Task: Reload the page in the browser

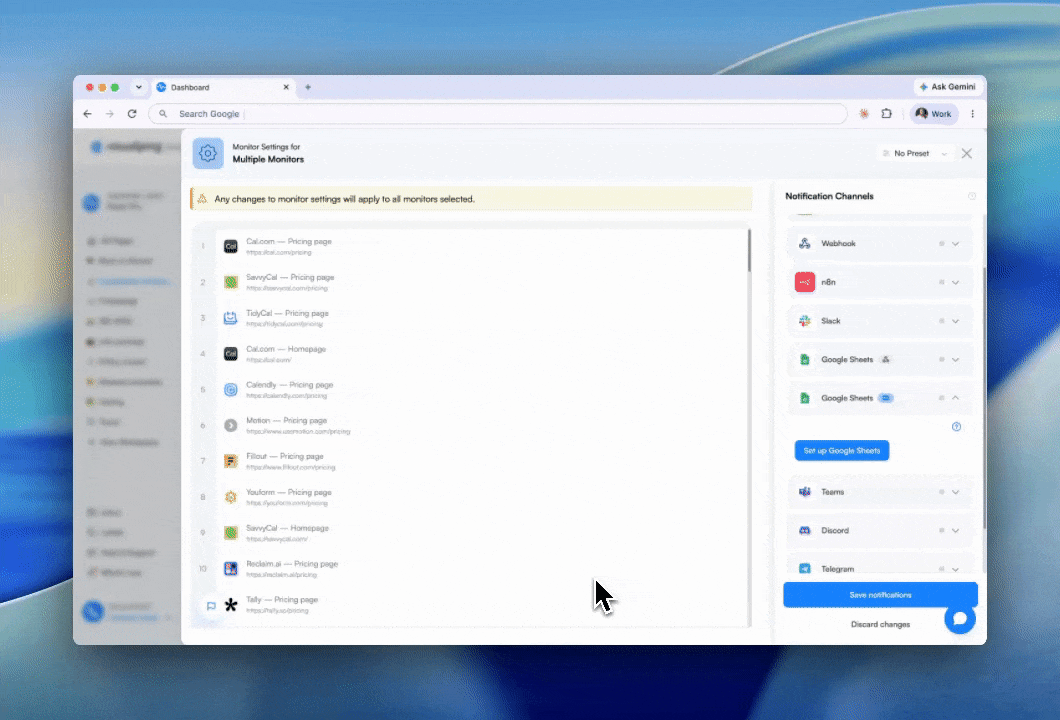Action: [x=132, y=114]
